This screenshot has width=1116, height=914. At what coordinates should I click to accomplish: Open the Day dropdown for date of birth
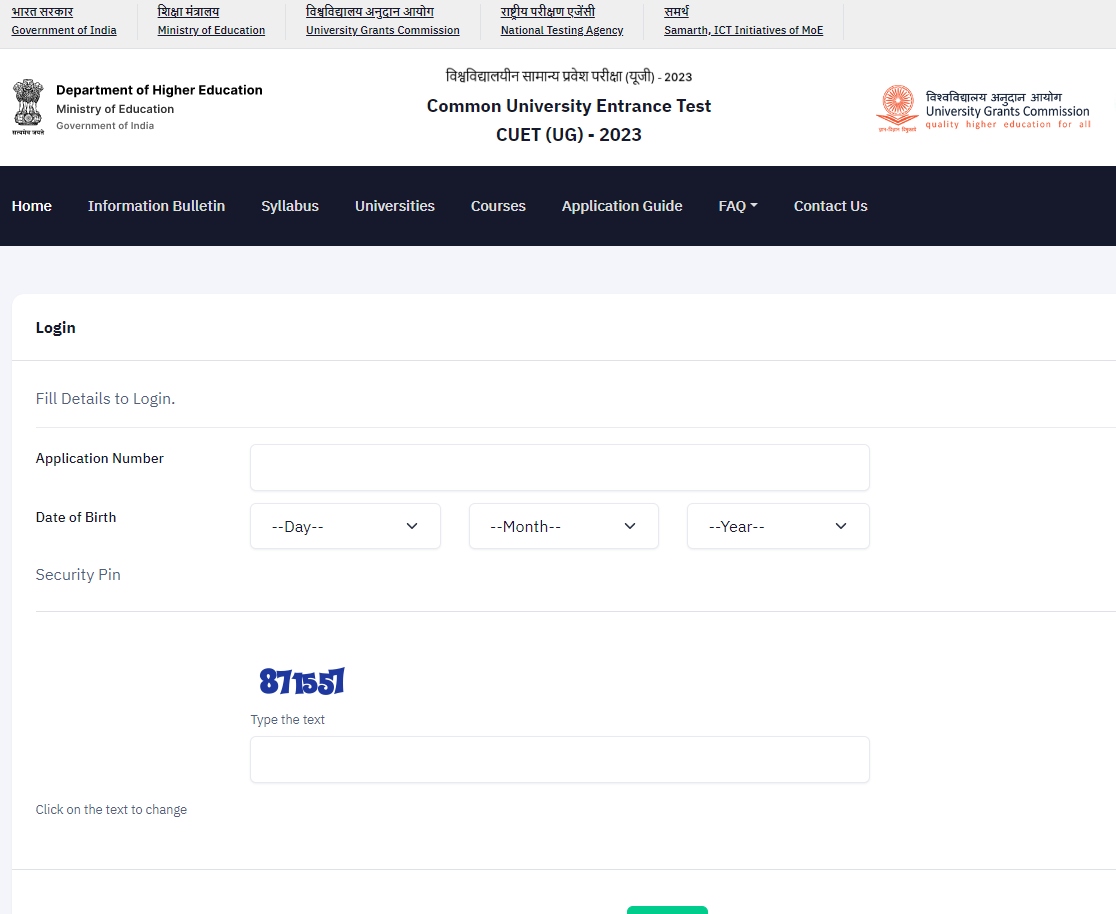[x=345, y=526]
